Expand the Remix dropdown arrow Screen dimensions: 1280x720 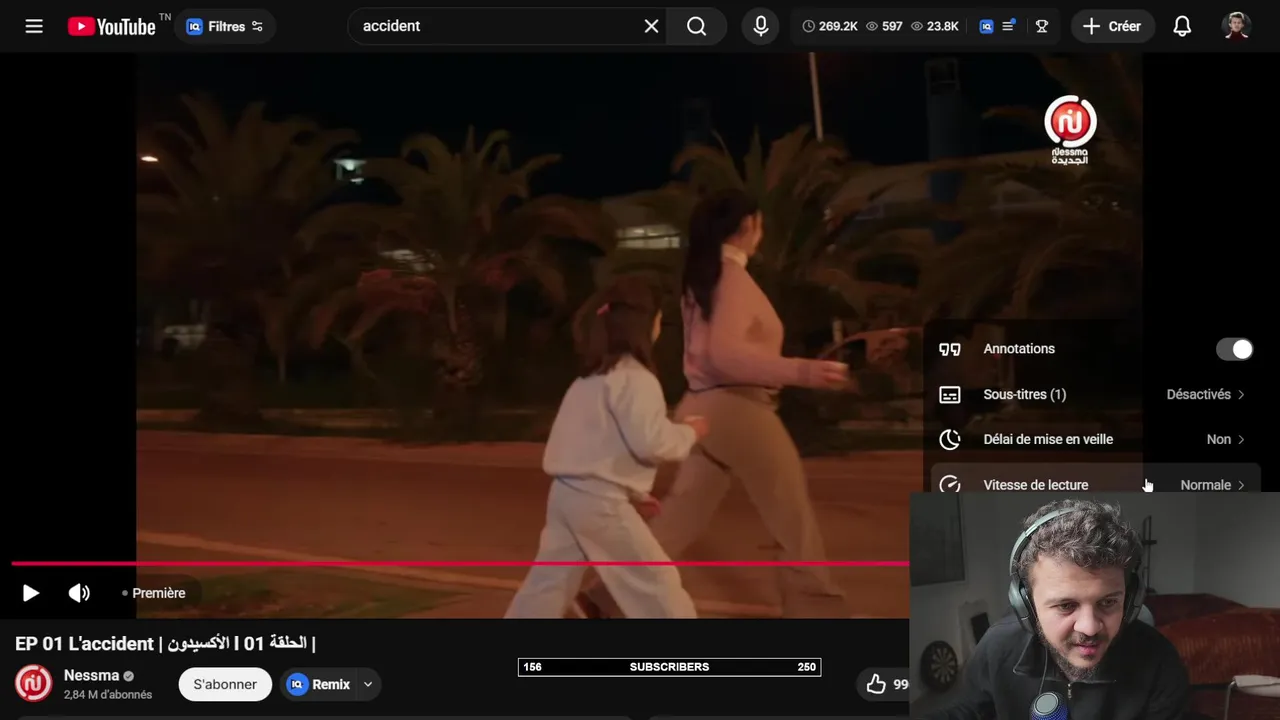368,684
